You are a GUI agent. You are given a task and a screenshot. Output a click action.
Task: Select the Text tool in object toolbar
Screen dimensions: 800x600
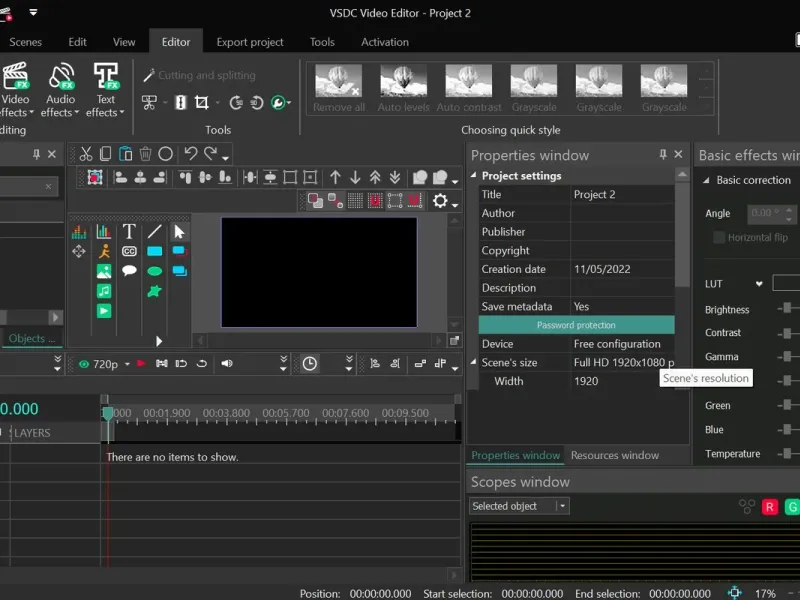(x=129, y=231)
